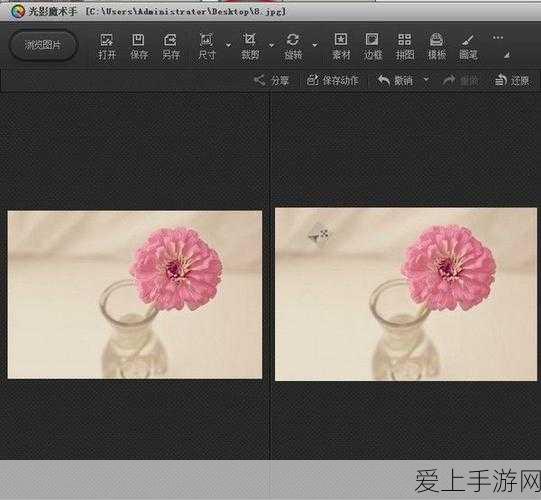Open the 素材 materials panel
The height and width of the screenshot is (500, 541).
click(x=341, y=47)
